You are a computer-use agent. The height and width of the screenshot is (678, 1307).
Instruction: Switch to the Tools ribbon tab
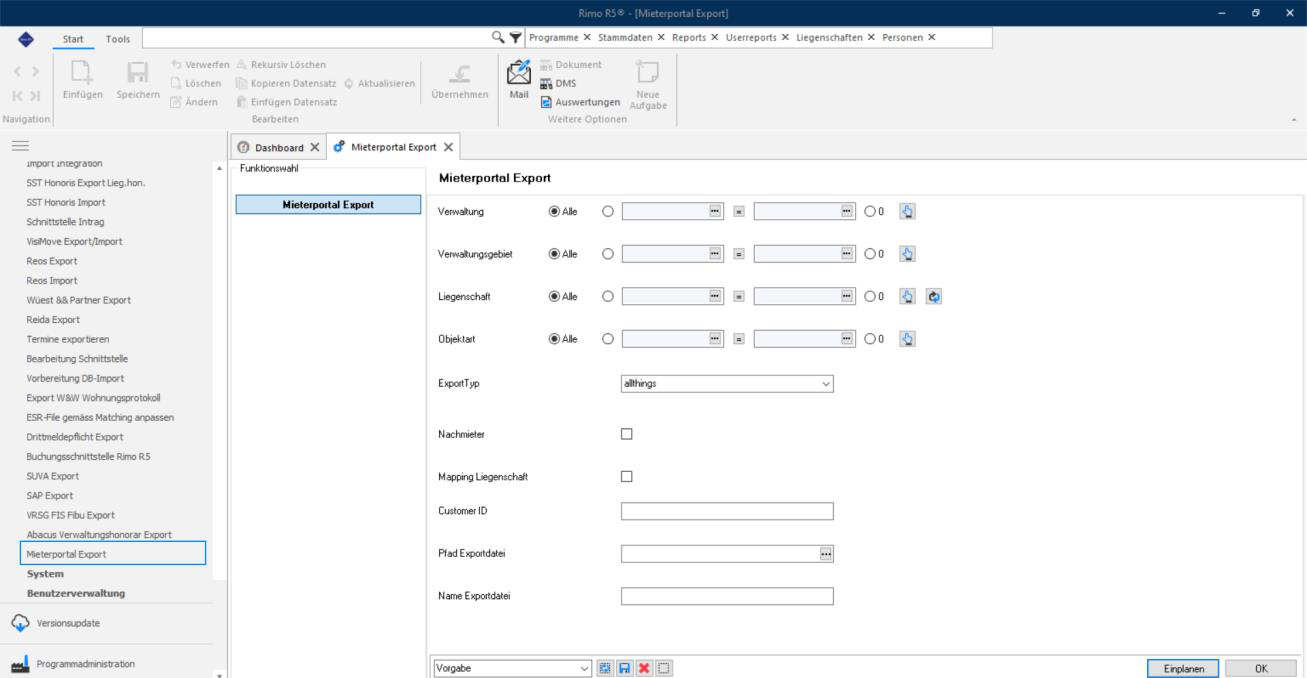point(118,38)
